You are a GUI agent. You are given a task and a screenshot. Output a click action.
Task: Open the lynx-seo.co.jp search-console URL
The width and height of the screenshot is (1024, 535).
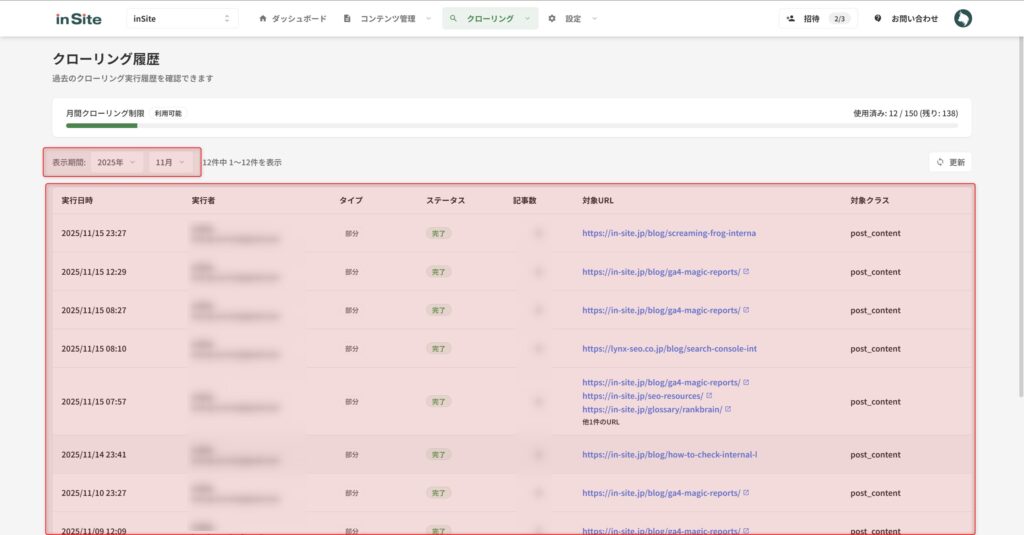tap(668, 349)
